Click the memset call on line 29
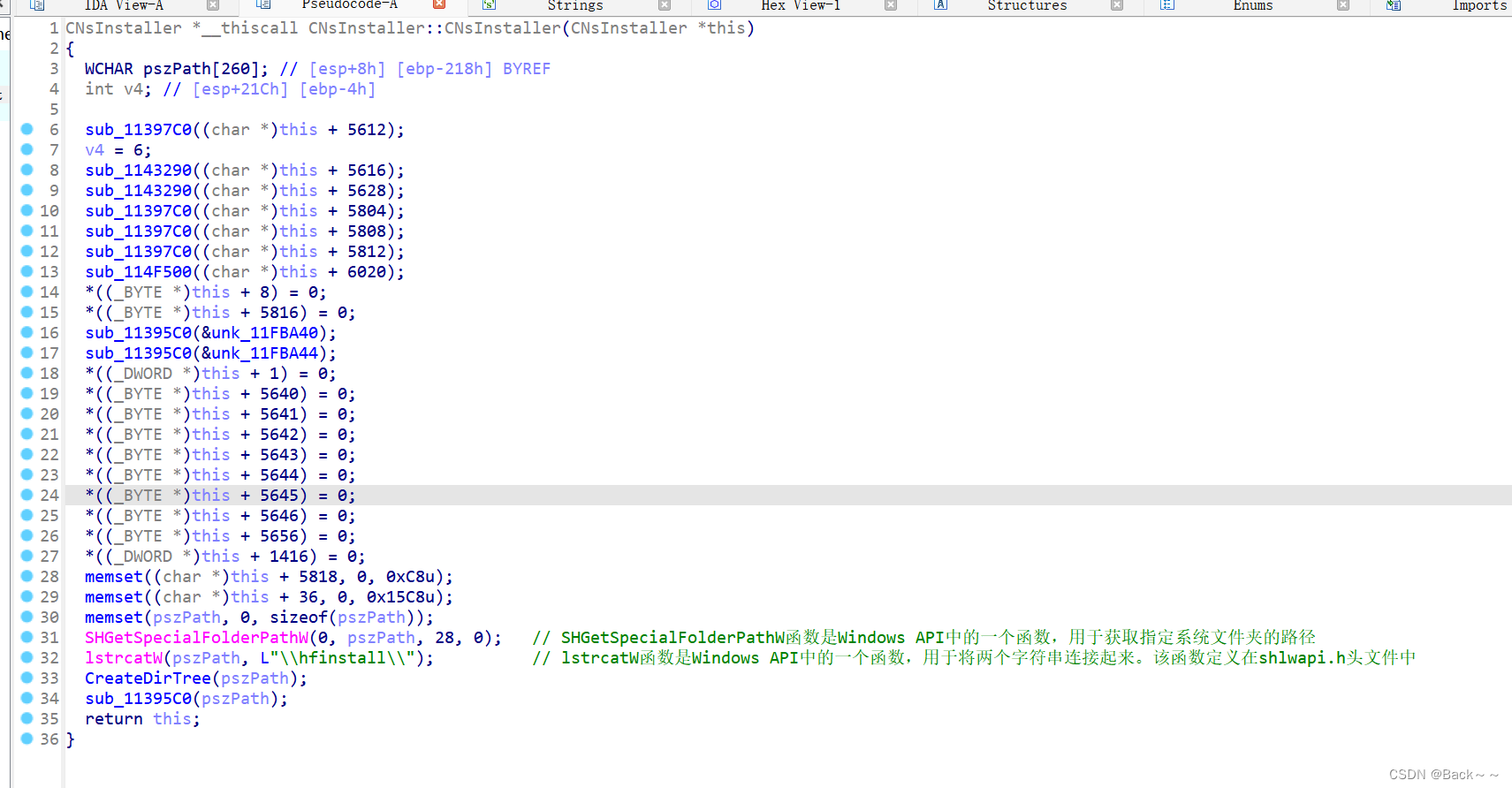The image size is (1512, 788). point(114,597)
